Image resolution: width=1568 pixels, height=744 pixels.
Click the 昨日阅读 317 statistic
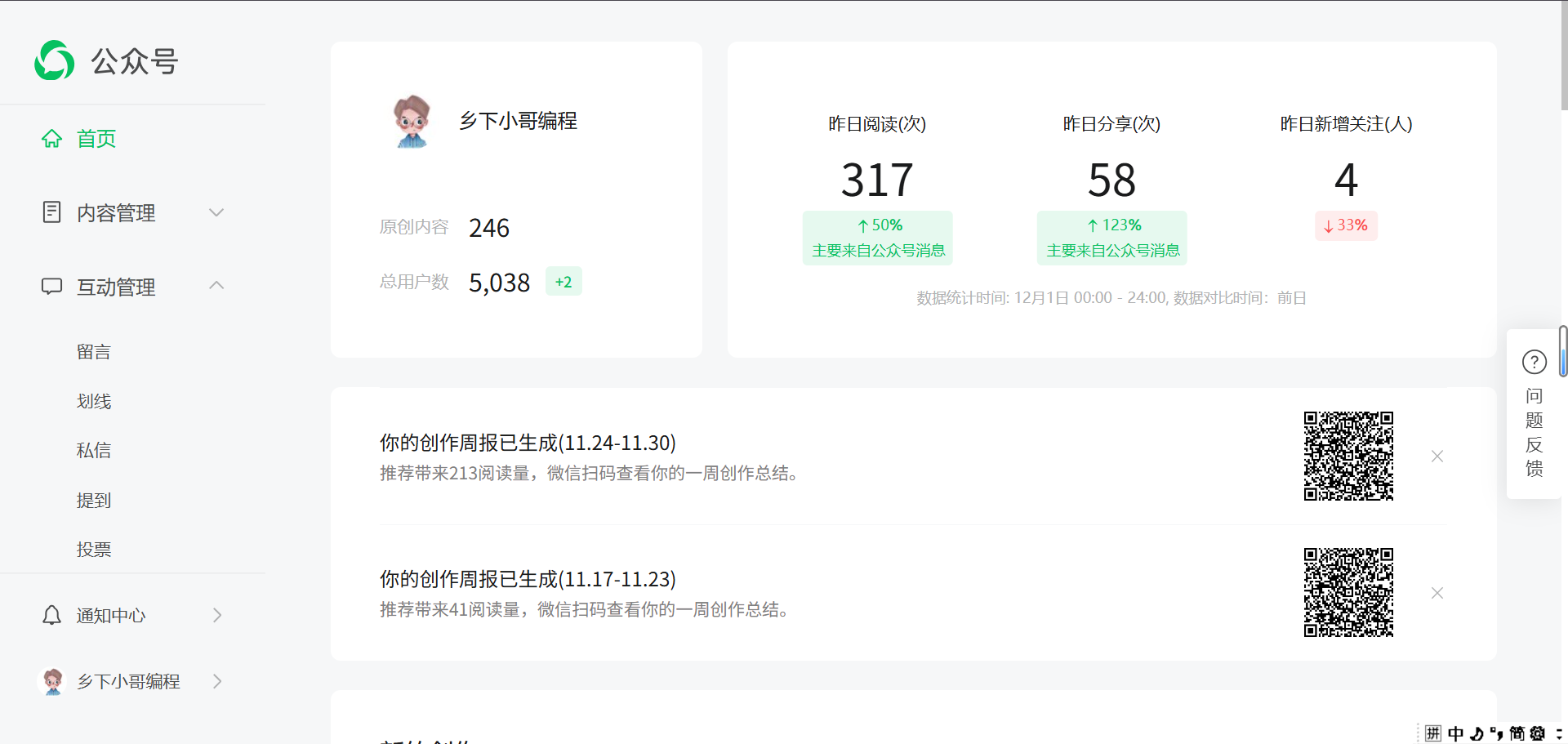coord(877,180)
